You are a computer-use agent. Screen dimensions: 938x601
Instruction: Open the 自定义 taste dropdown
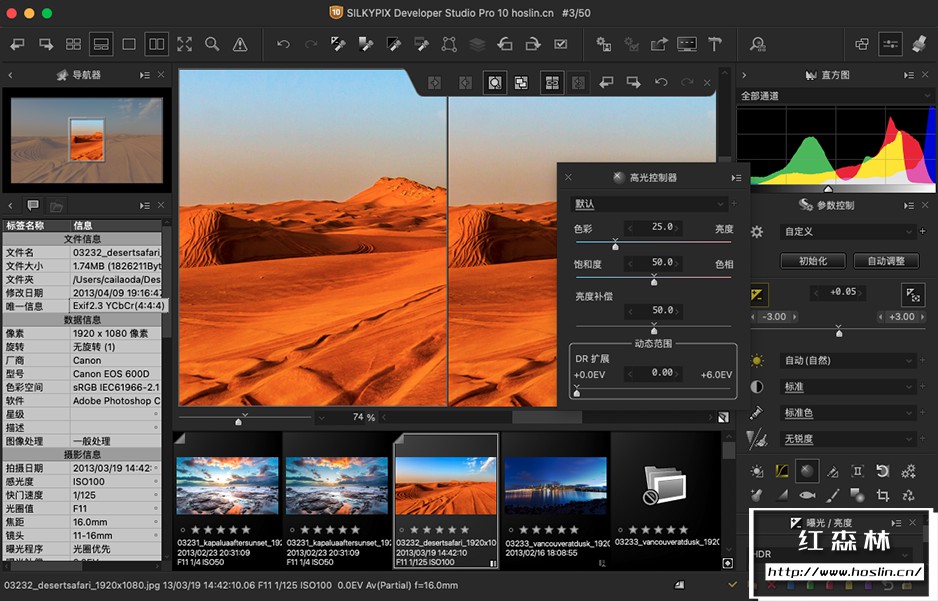[x=848, y=231]
